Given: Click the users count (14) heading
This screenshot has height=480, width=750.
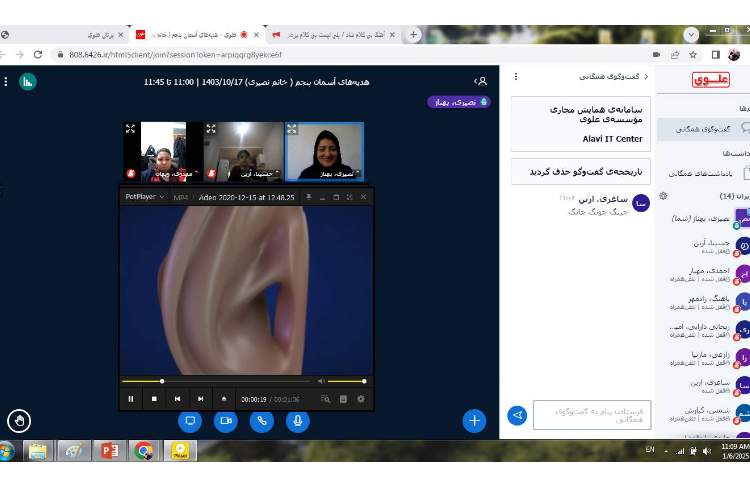Looking at the screenshot, I should [734, 196].
